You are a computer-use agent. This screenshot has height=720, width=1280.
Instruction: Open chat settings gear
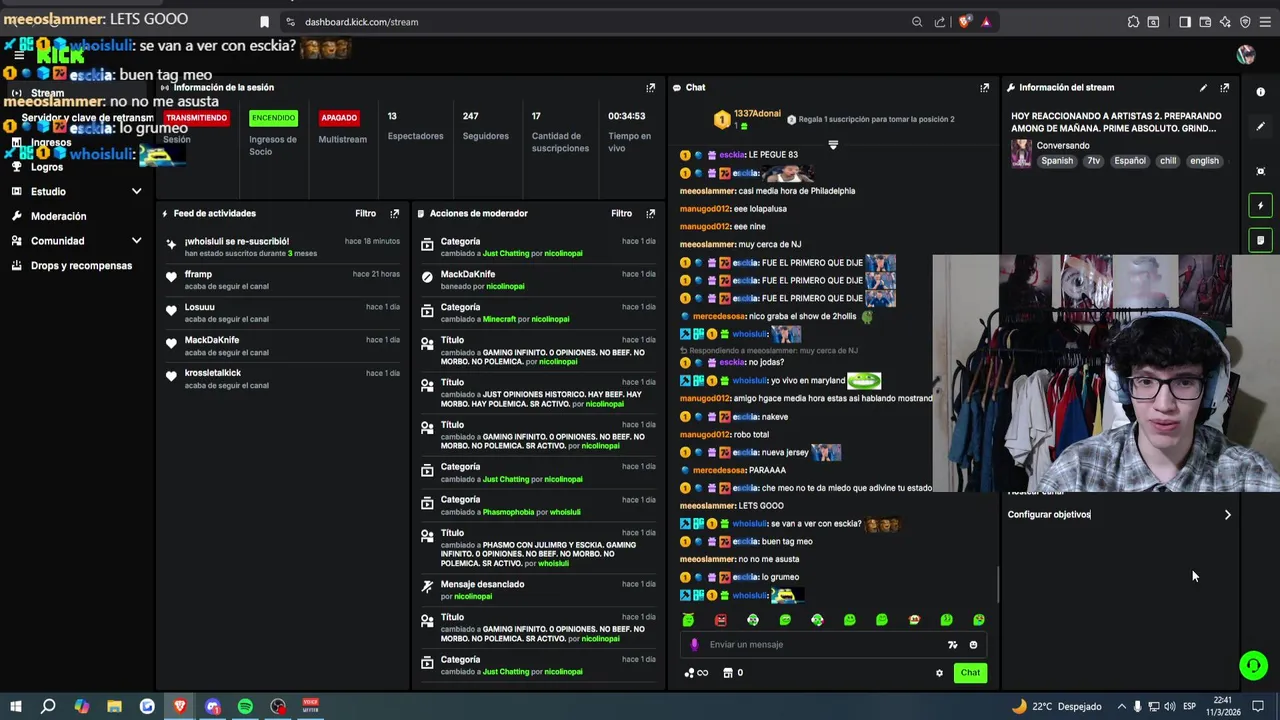coord(939,673)
